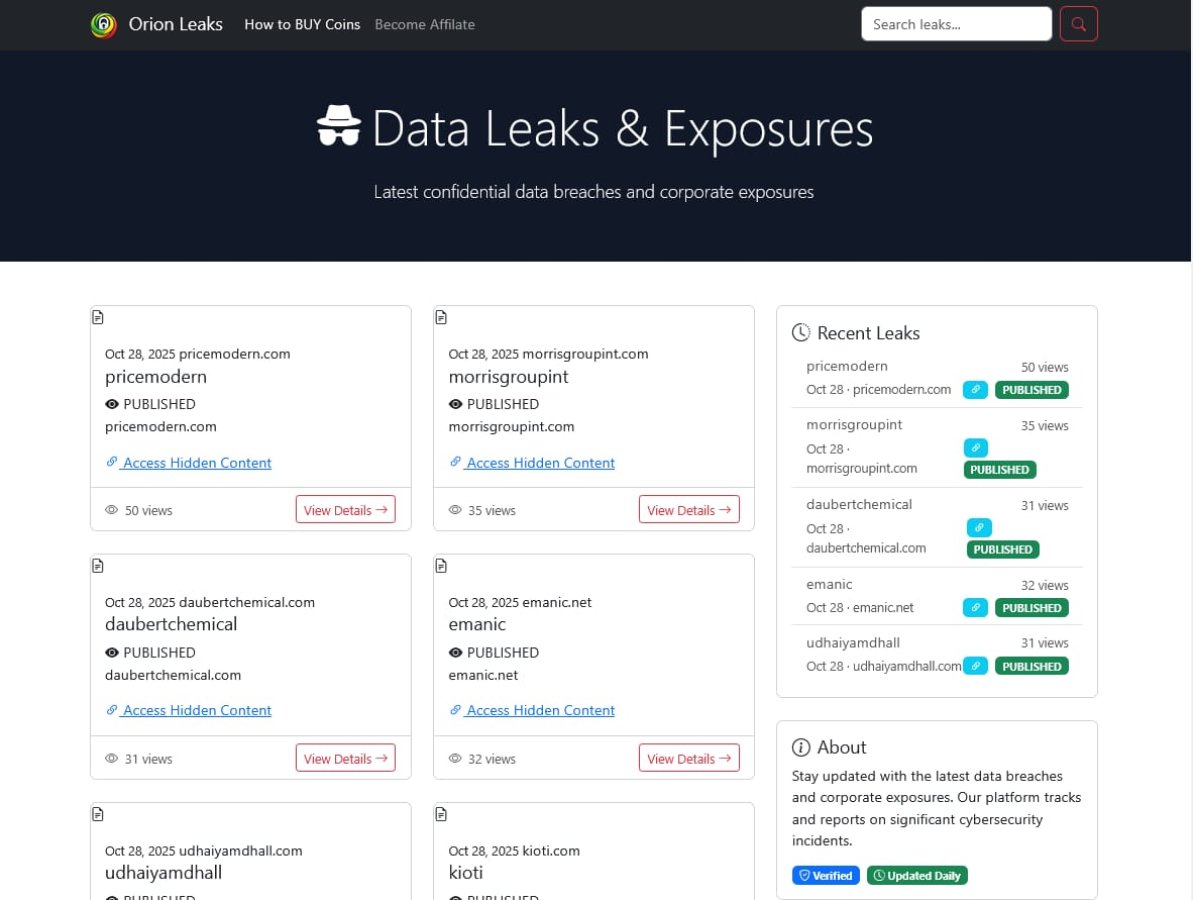Open the How to BUY Coins page
Viewport: 1193px width, 900px height.
pyautogui.click(x=302, y=24)
